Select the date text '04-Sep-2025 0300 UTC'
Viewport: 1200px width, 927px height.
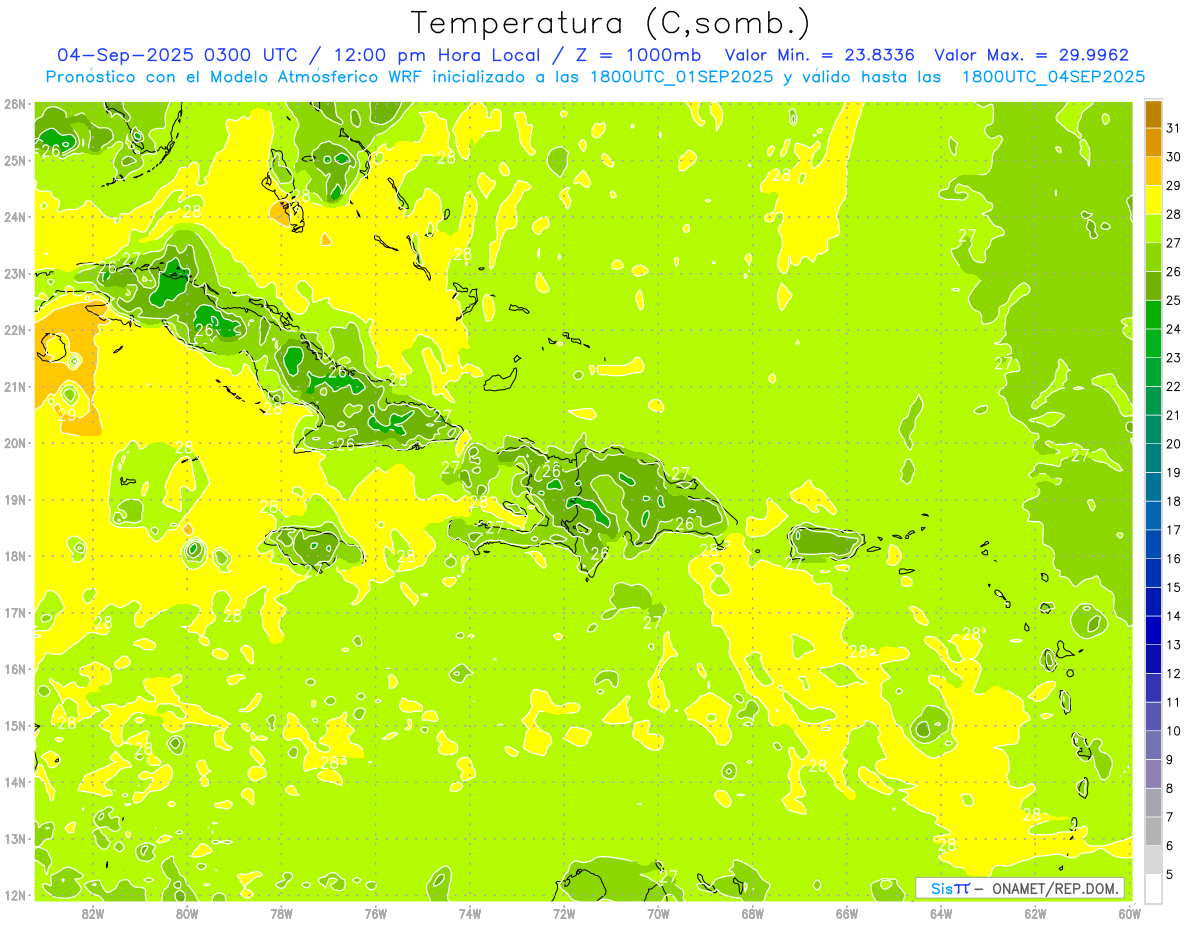tap(177, 55)
